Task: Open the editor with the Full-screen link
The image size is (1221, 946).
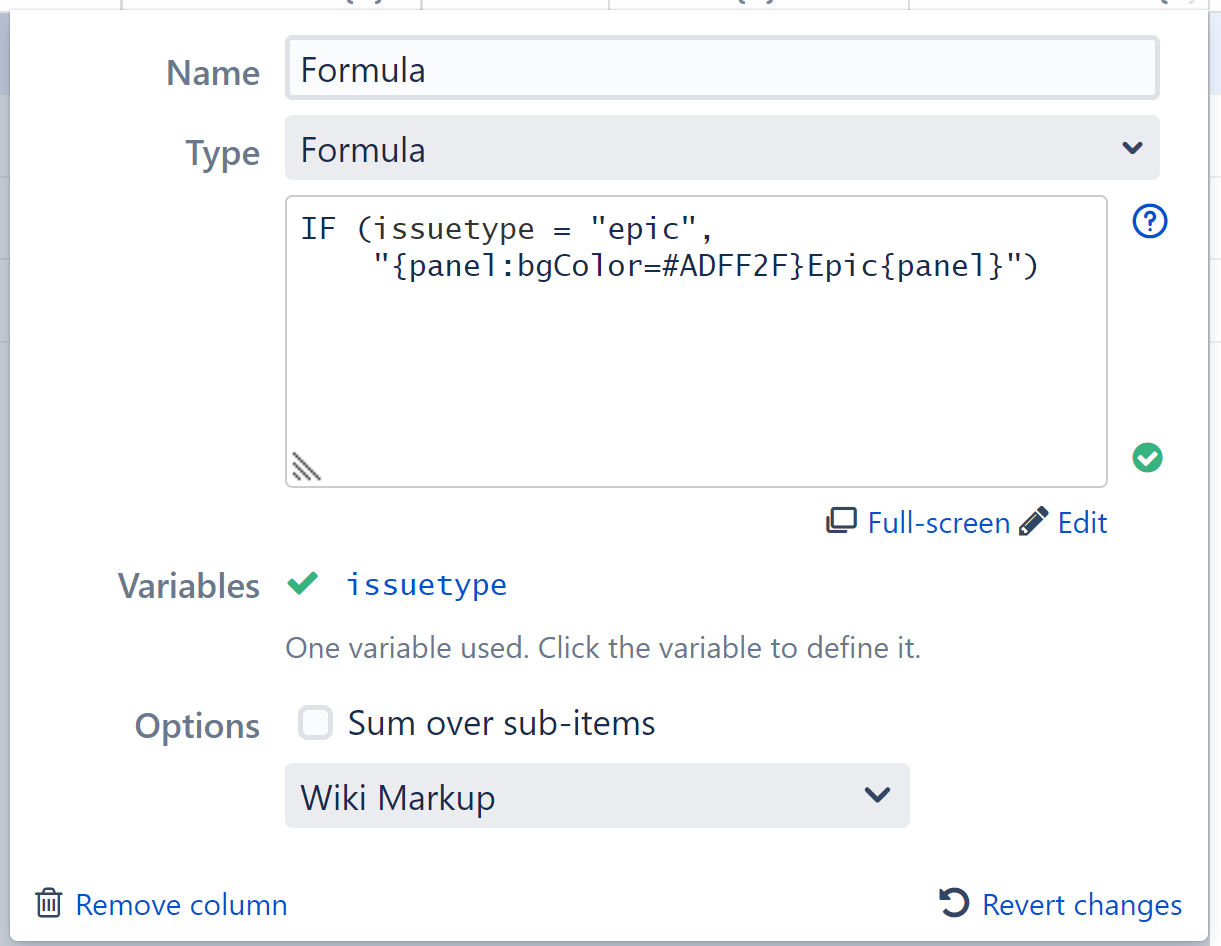Action: (938, 522)
